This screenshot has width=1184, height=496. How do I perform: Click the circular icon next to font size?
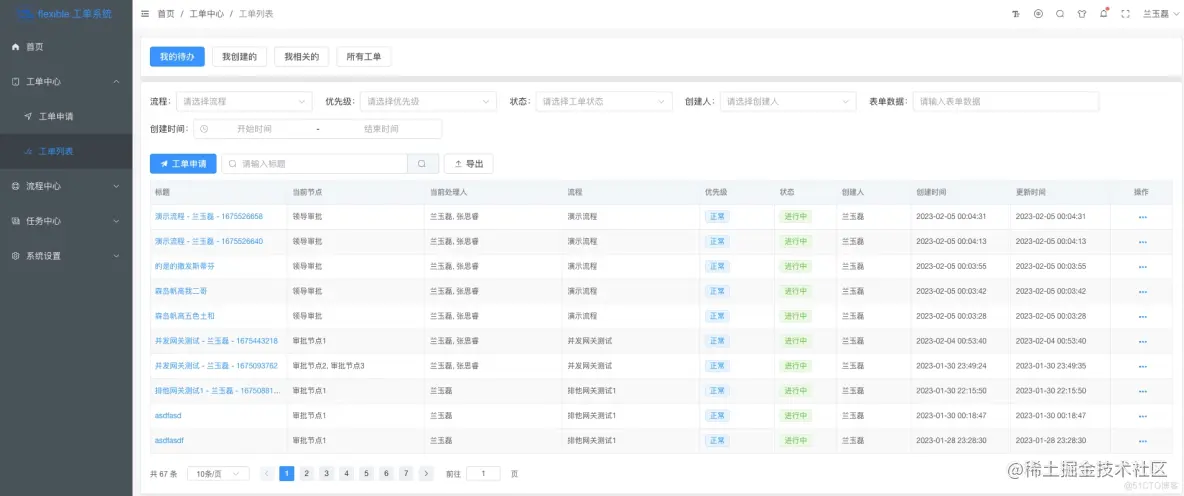coord(1038,14)
